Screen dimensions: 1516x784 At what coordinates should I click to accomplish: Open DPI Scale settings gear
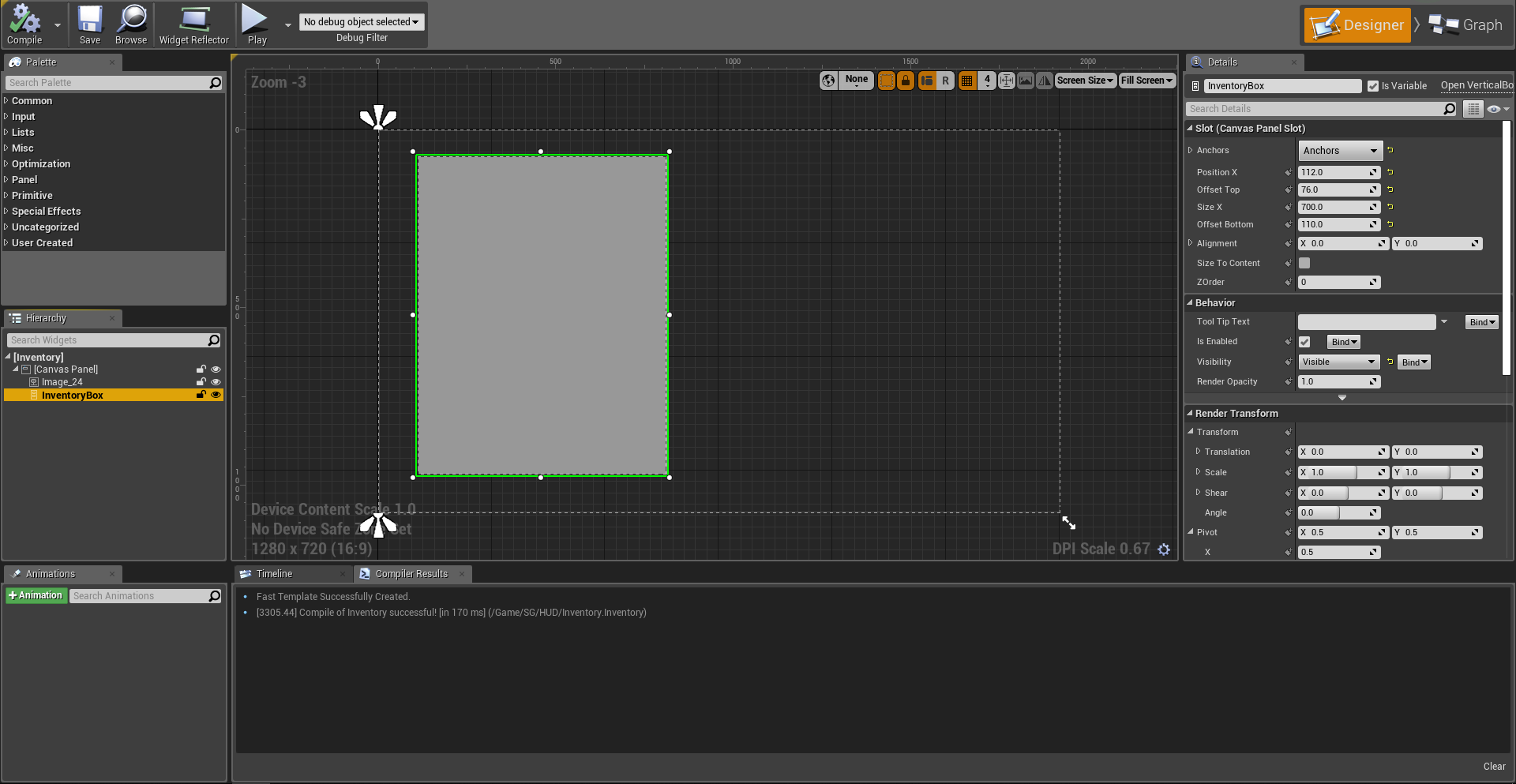click(x=1164, y=550)
